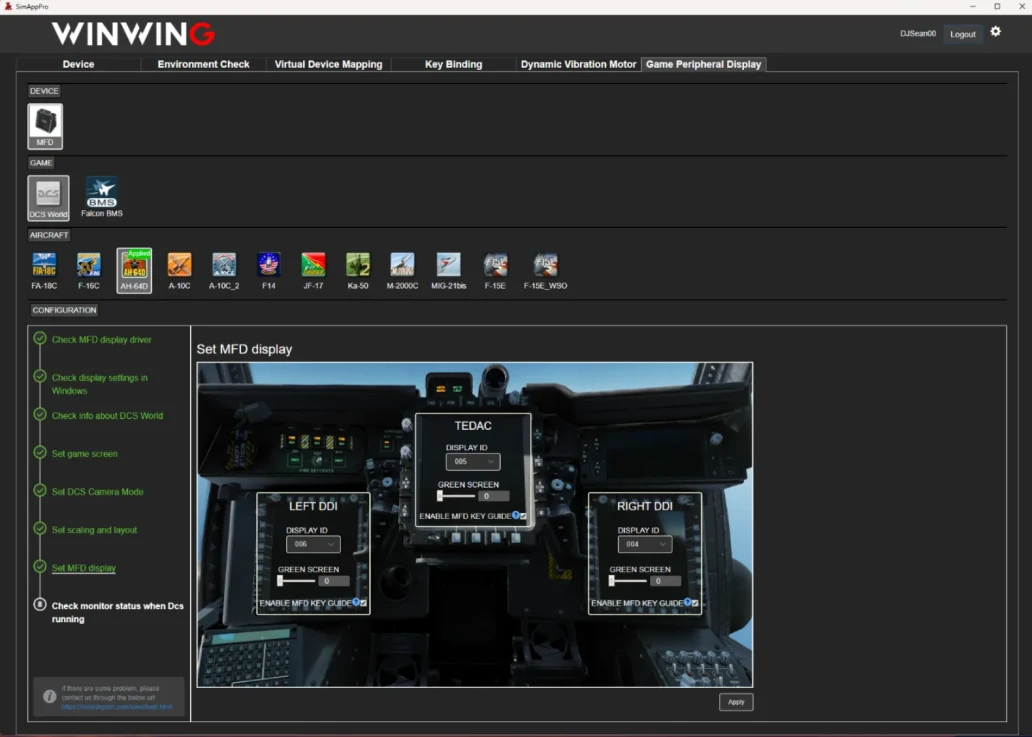The width and height of the screenshot is (1032, 737).
Task: Adjust RIGHT DDI Green Screen slider
Action: pos(628,581)
